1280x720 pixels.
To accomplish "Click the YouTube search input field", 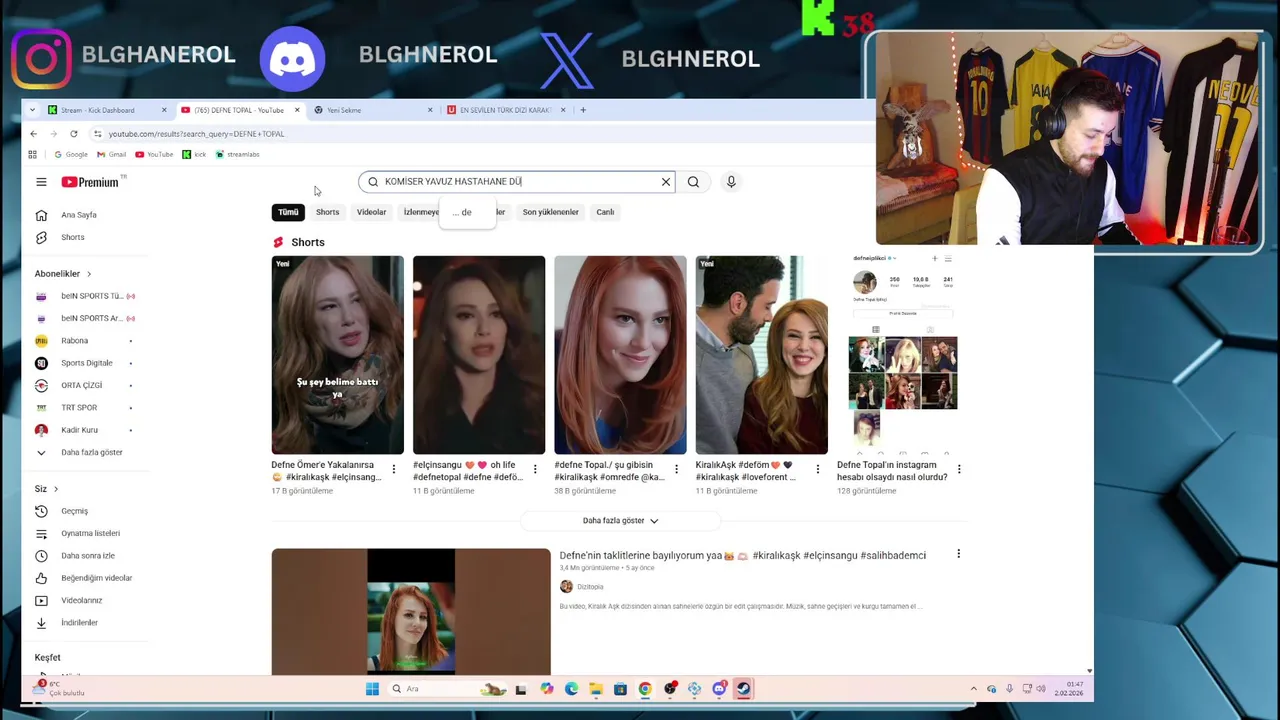I will click(516, 182).
